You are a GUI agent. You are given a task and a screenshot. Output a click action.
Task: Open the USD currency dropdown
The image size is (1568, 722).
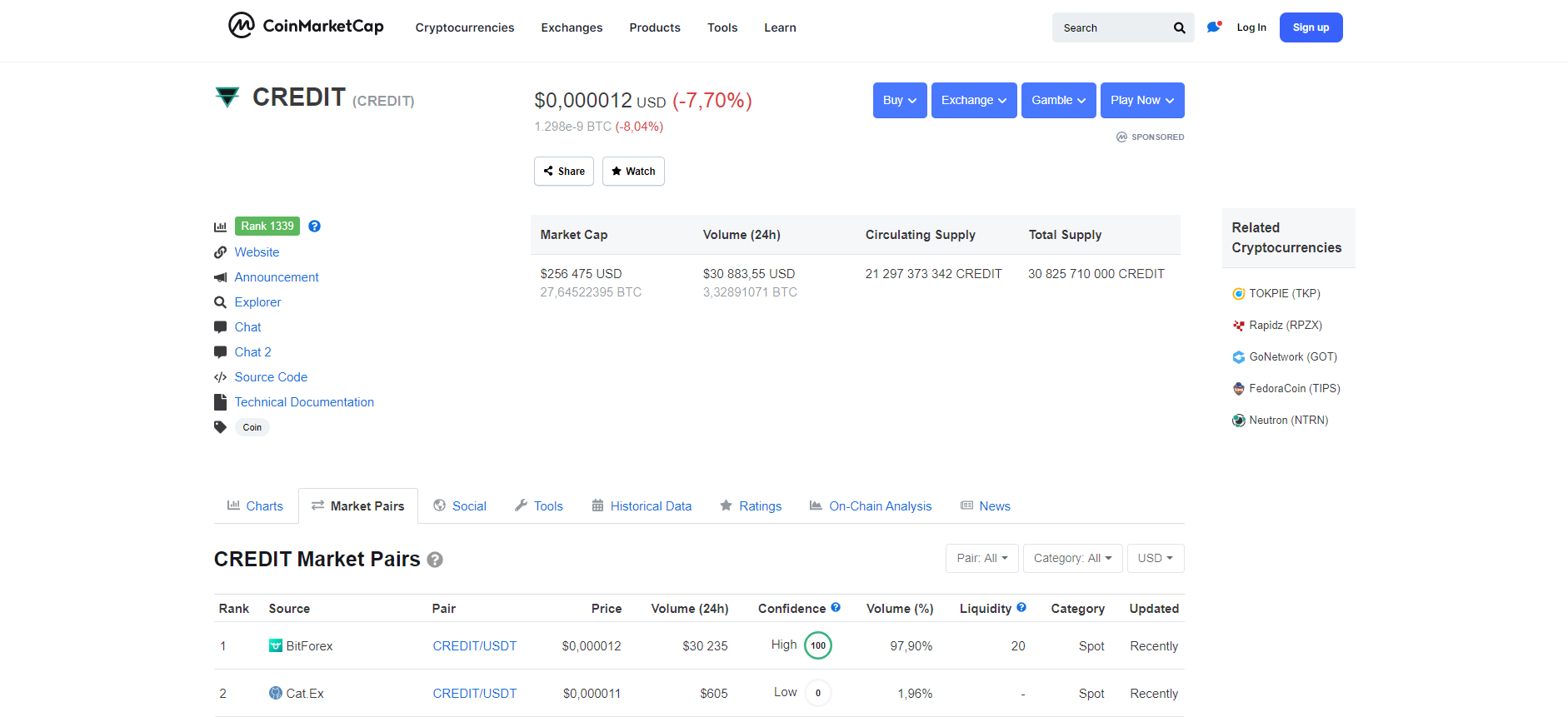[1156, 558]
